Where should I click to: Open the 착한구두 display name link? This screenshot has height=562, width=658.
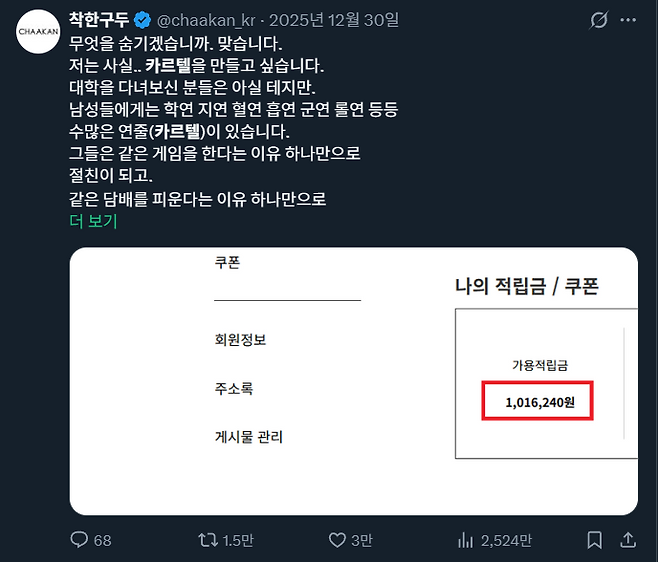click(99, 20)
